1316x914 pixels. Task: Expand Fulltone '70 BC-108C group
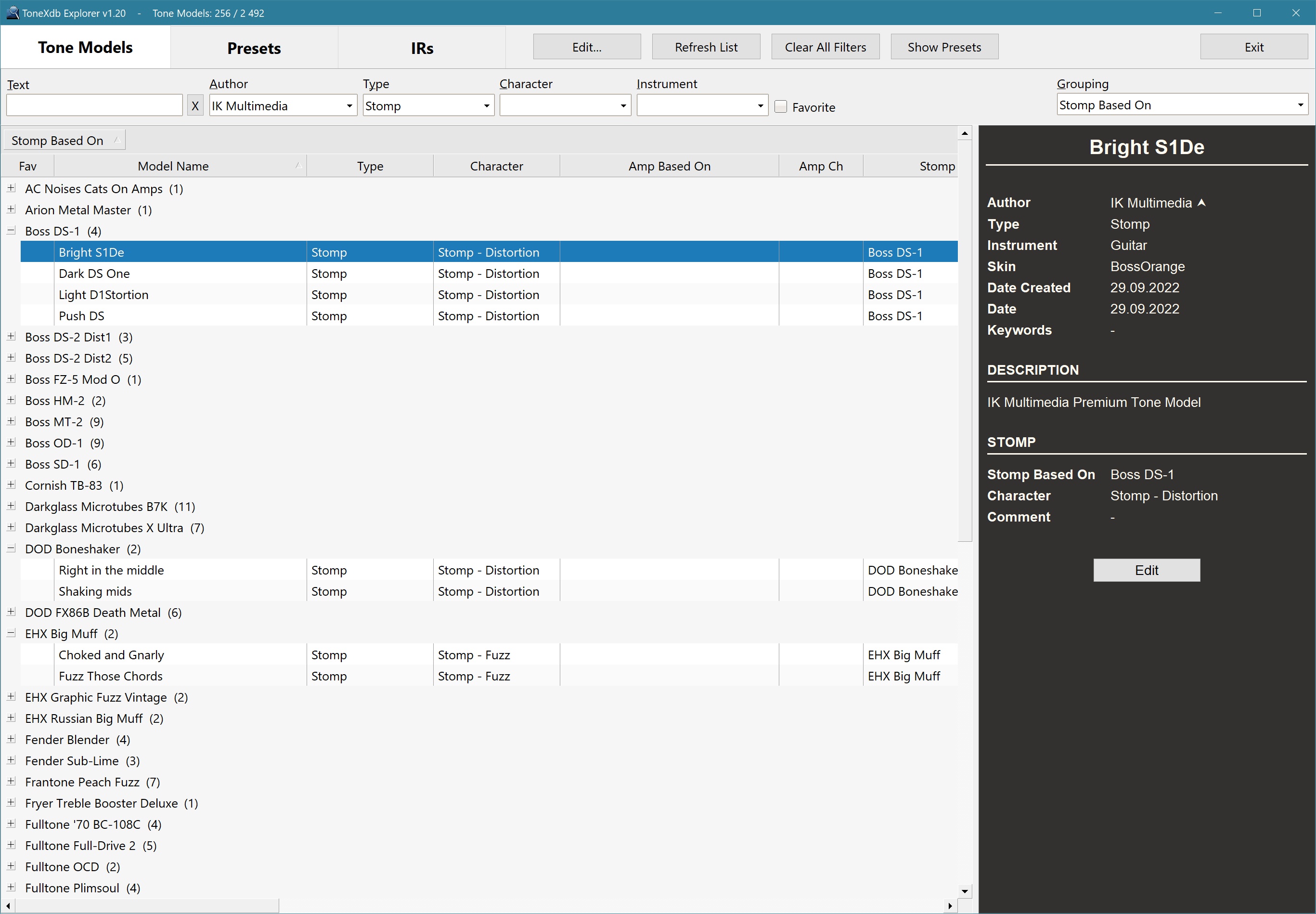point(11,823)
